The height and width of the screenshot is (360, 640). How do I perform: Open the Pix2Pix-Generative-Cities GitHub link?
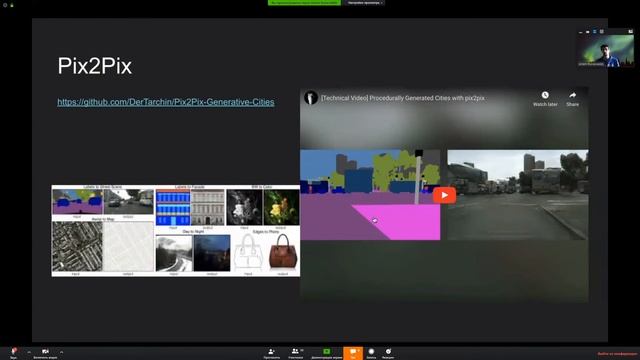166,102
